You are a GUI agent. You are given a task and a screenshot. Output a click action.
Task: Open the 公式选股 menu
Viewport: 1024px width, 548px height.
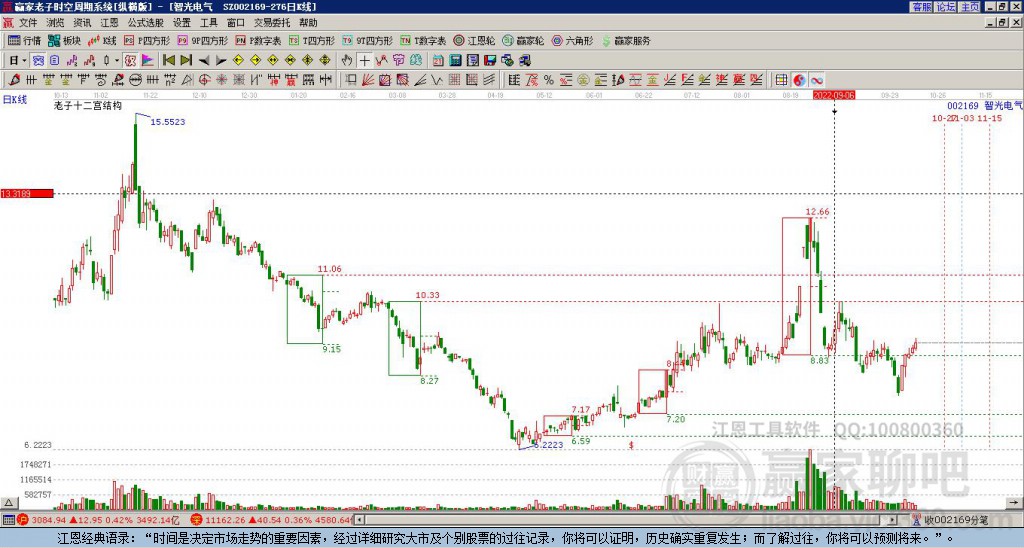148,22
